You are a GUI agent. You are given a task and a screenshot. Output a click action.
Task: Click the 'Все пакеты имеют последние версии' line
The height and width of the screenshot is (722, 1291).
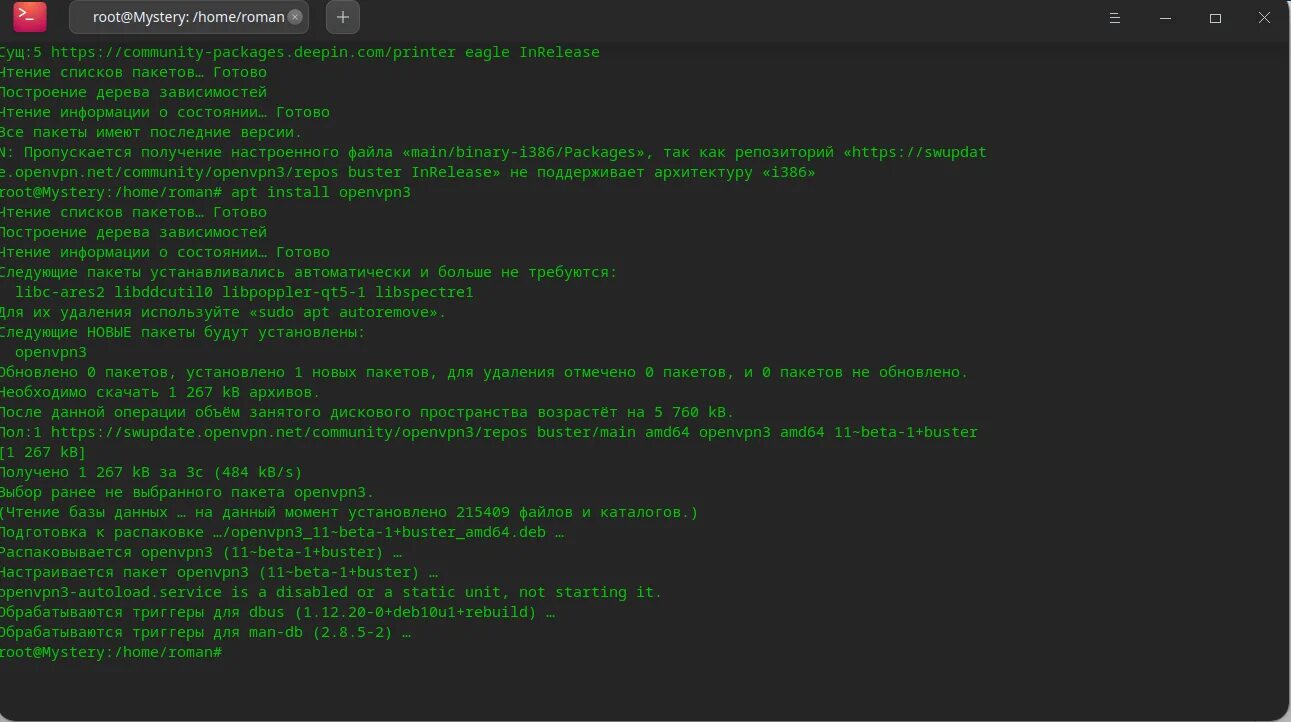click(x=150, y=132)
